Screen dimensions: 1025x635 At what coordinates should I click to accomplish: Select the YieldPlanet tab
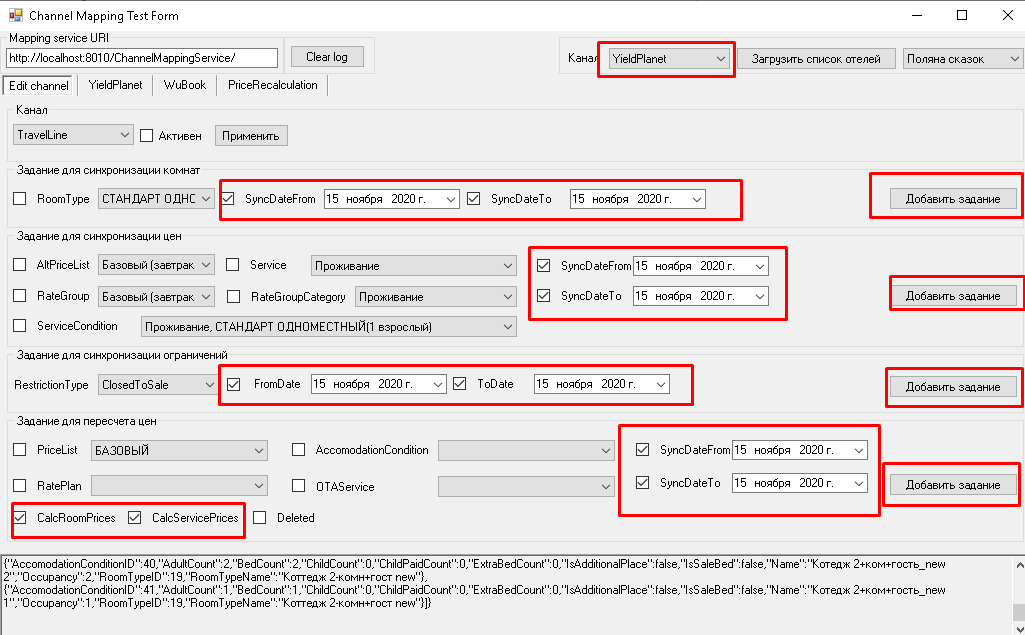tap(115, 85)
